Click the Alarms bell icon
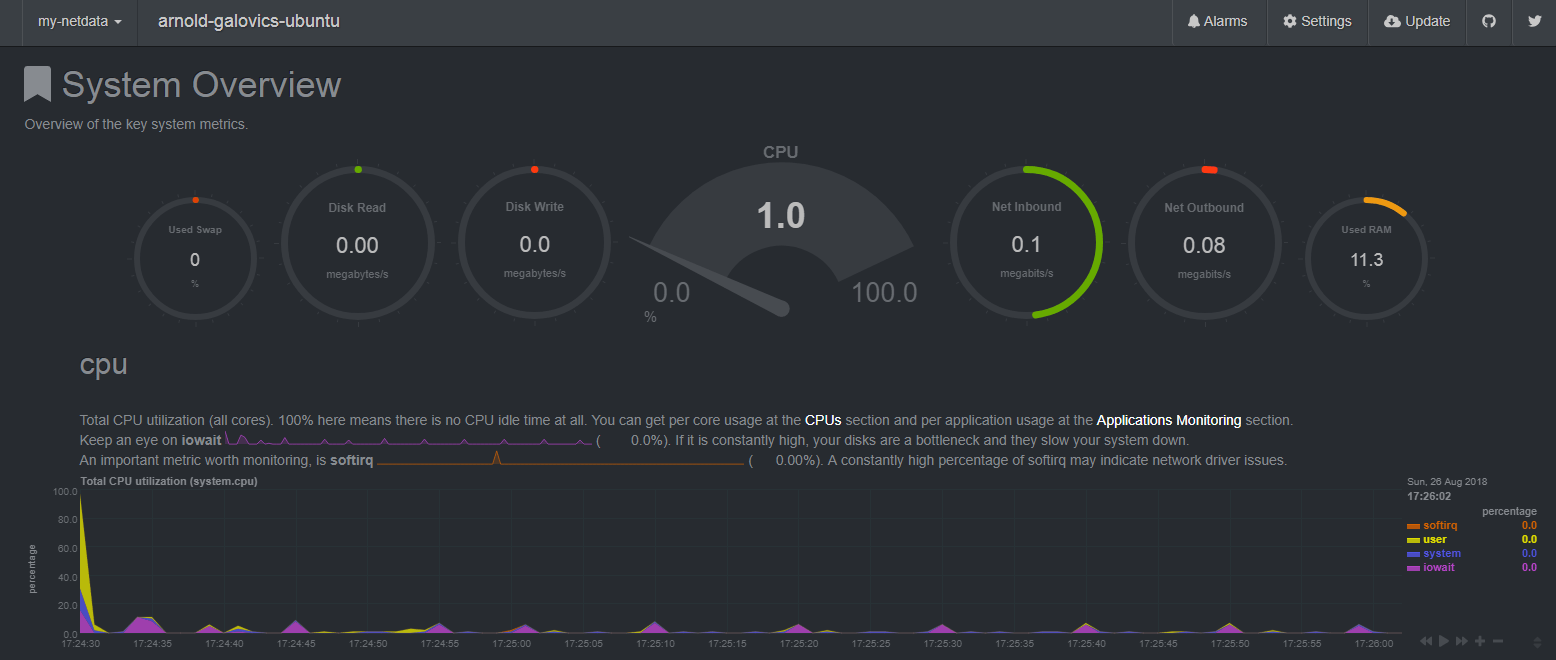The image size is (1556, 660). point(1196,21)
